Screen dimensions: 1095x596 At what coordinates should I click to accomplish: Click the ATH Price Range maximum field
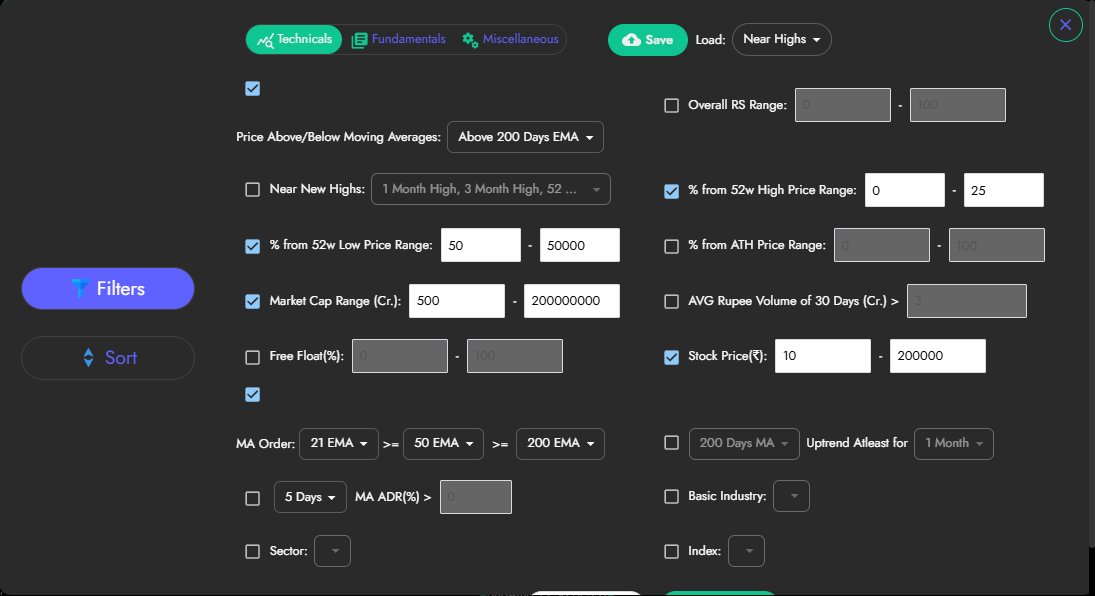click(x=997, y=245)
